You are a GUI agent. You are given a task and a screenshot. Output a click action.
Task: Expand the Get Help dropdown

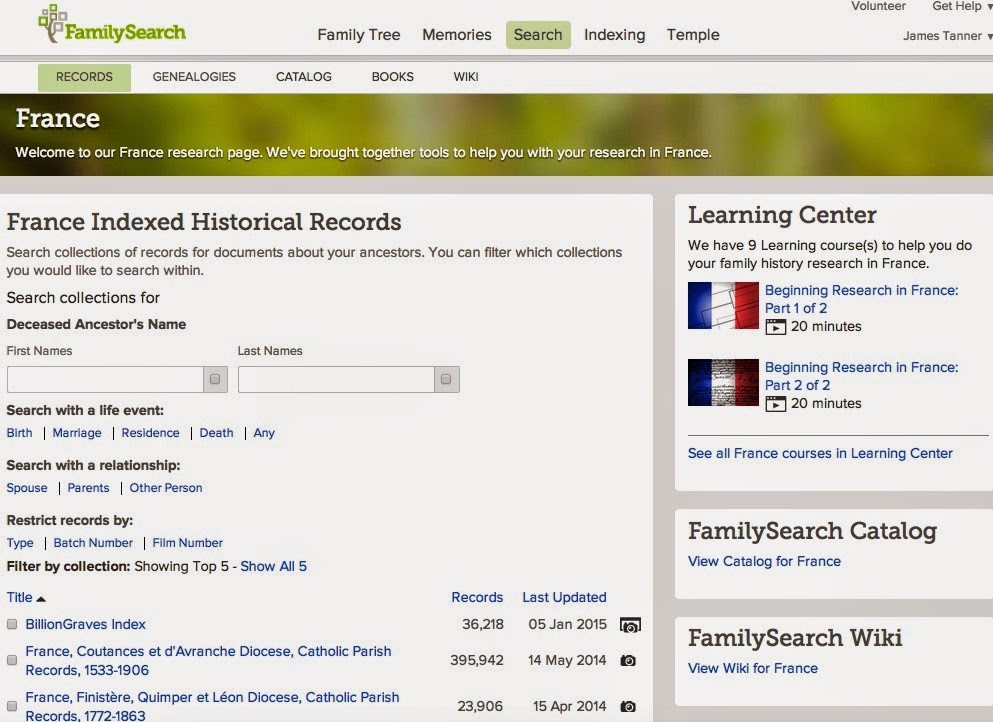pos(961,6)
